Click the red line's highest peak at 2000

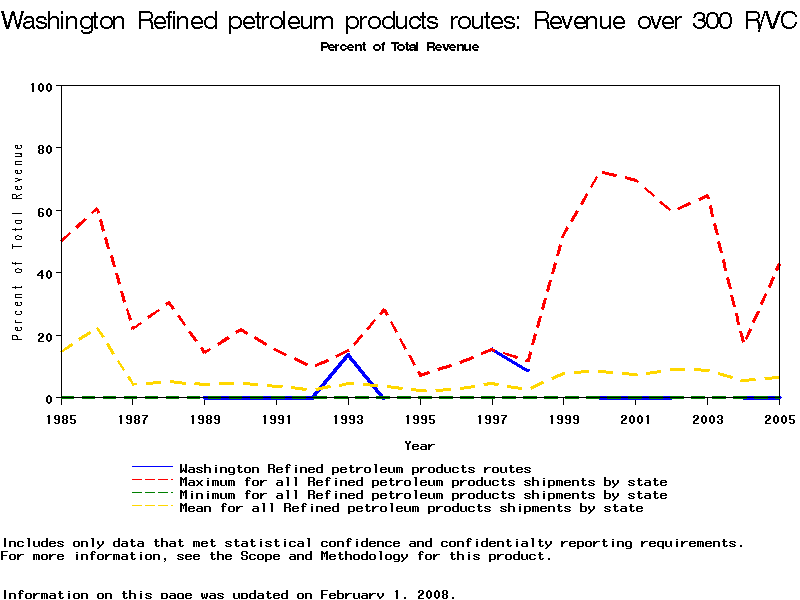click(x=601, y=172)
